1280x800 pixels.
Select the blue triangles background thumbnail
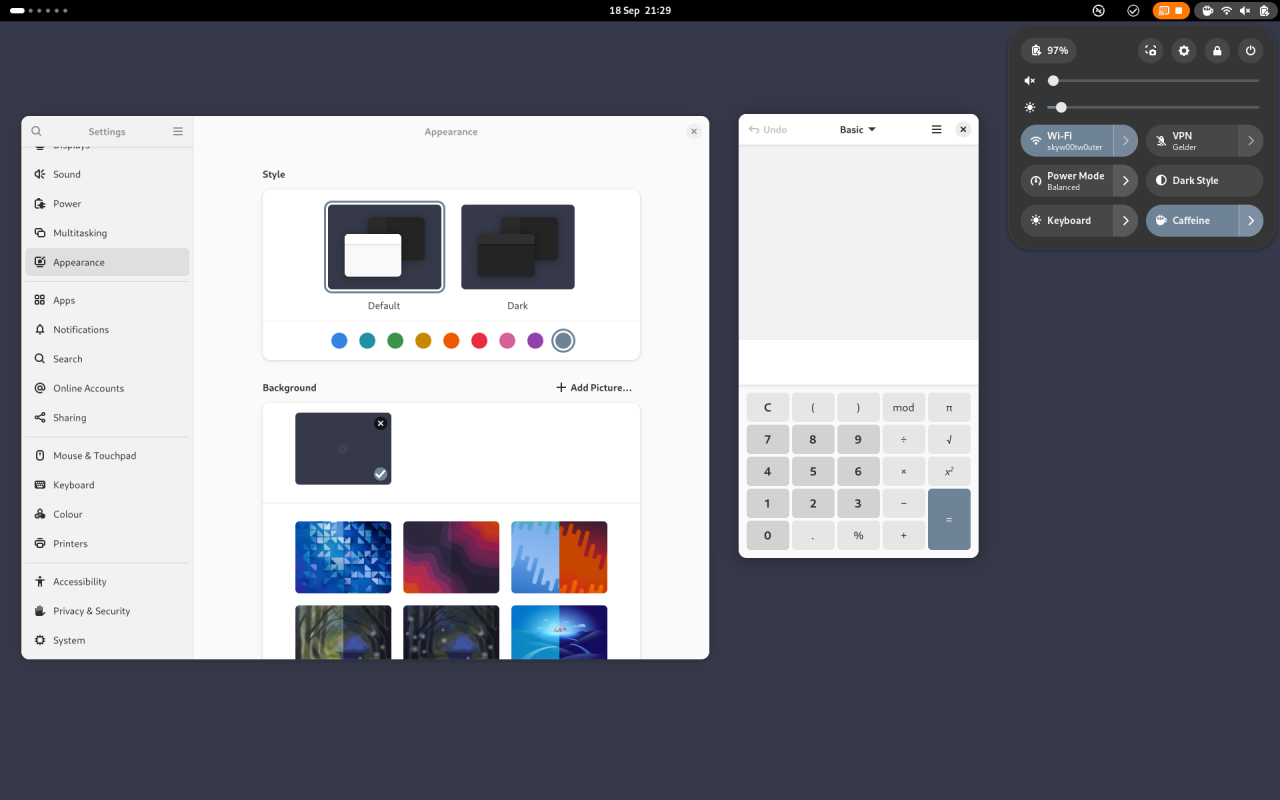pyautogui.click(x=343, y=557)
